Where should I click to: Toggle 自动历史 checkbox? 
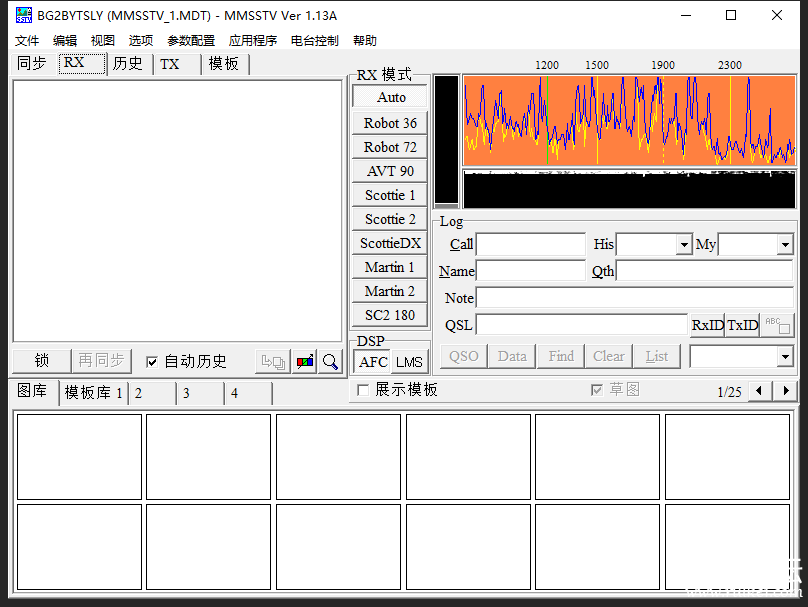click(x=152, y=362)
